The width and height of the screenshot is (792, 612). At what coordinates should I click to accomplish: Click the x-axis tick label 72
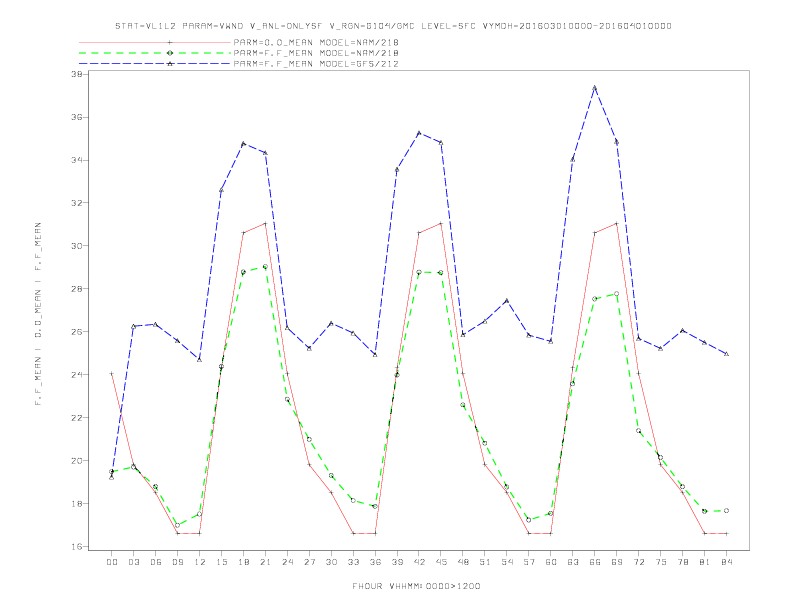[638, 562]
